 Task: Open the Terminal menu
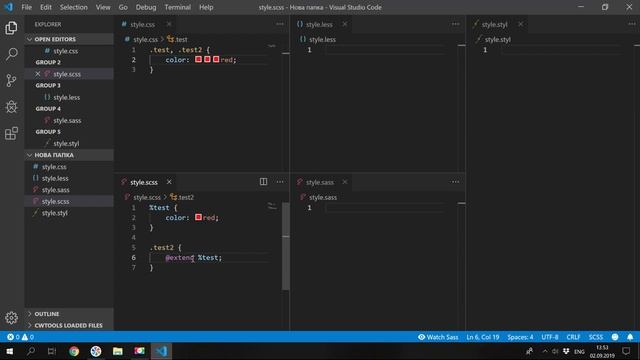point(178,7)
